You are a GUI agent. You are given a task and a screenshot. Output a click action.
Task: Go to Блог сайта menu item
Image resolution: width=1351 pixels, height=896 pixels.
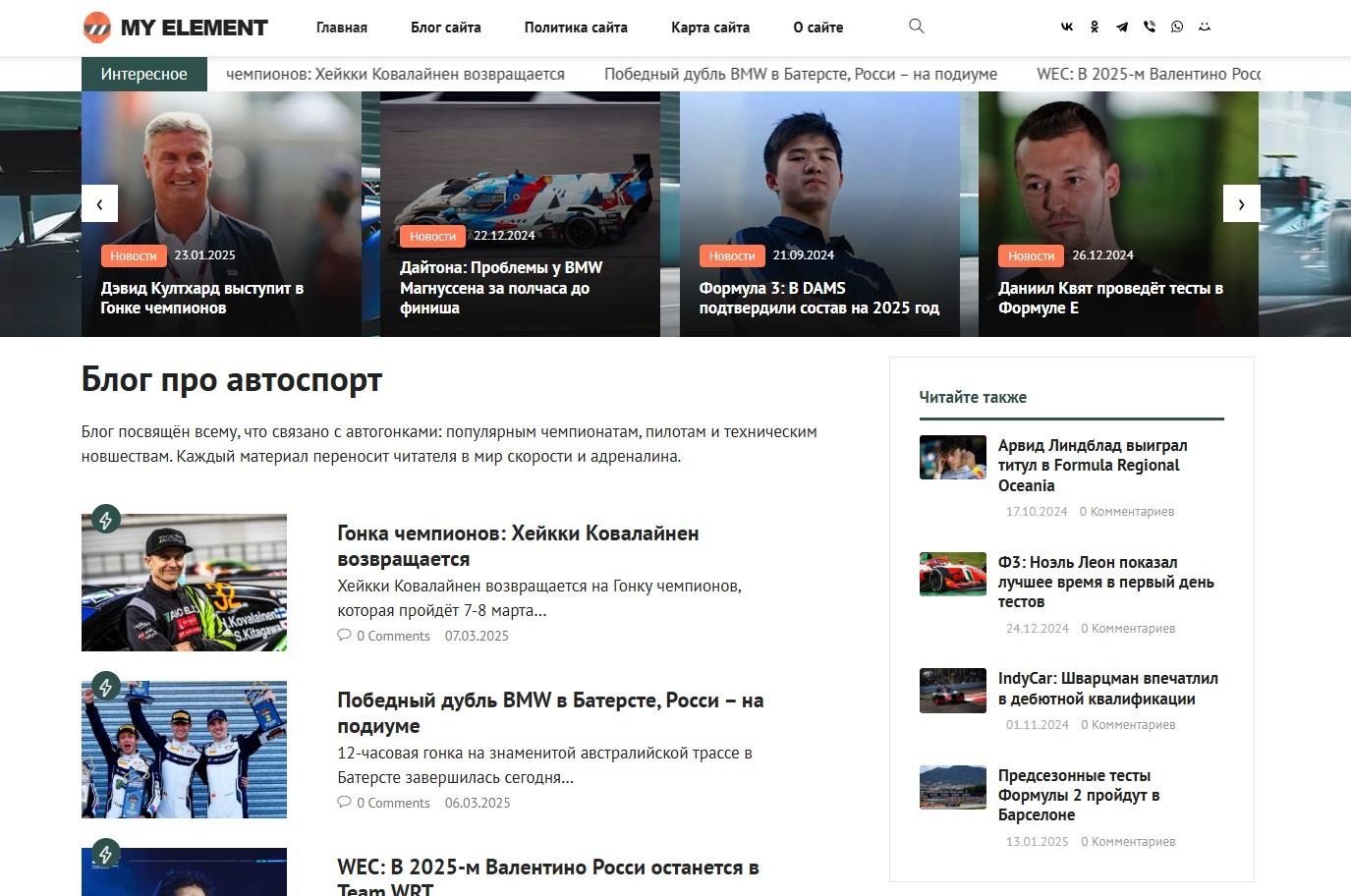(x=446, y=28)
